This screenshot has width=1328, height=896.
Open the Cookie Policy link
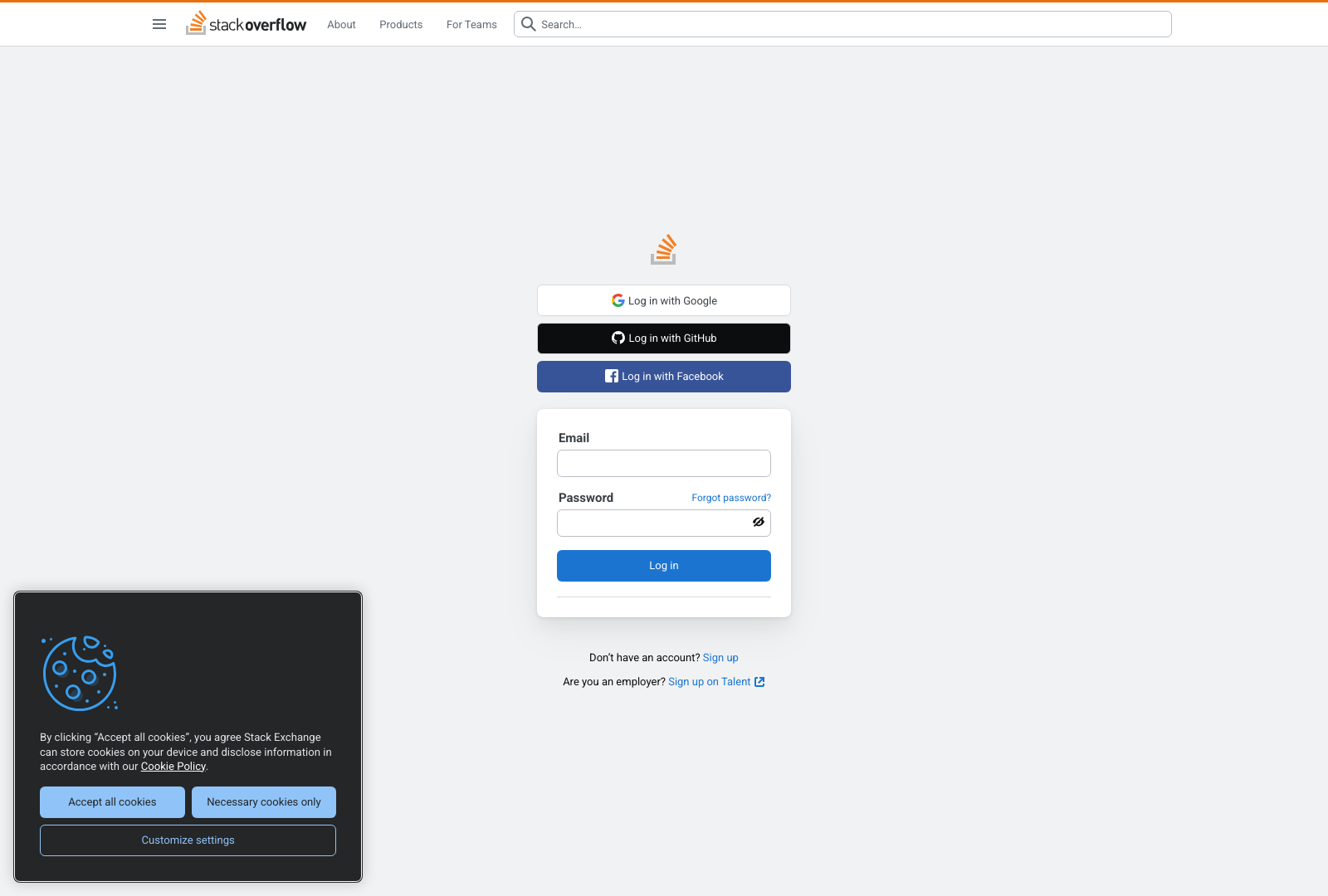pyautogui.click(x=173, y=766)
